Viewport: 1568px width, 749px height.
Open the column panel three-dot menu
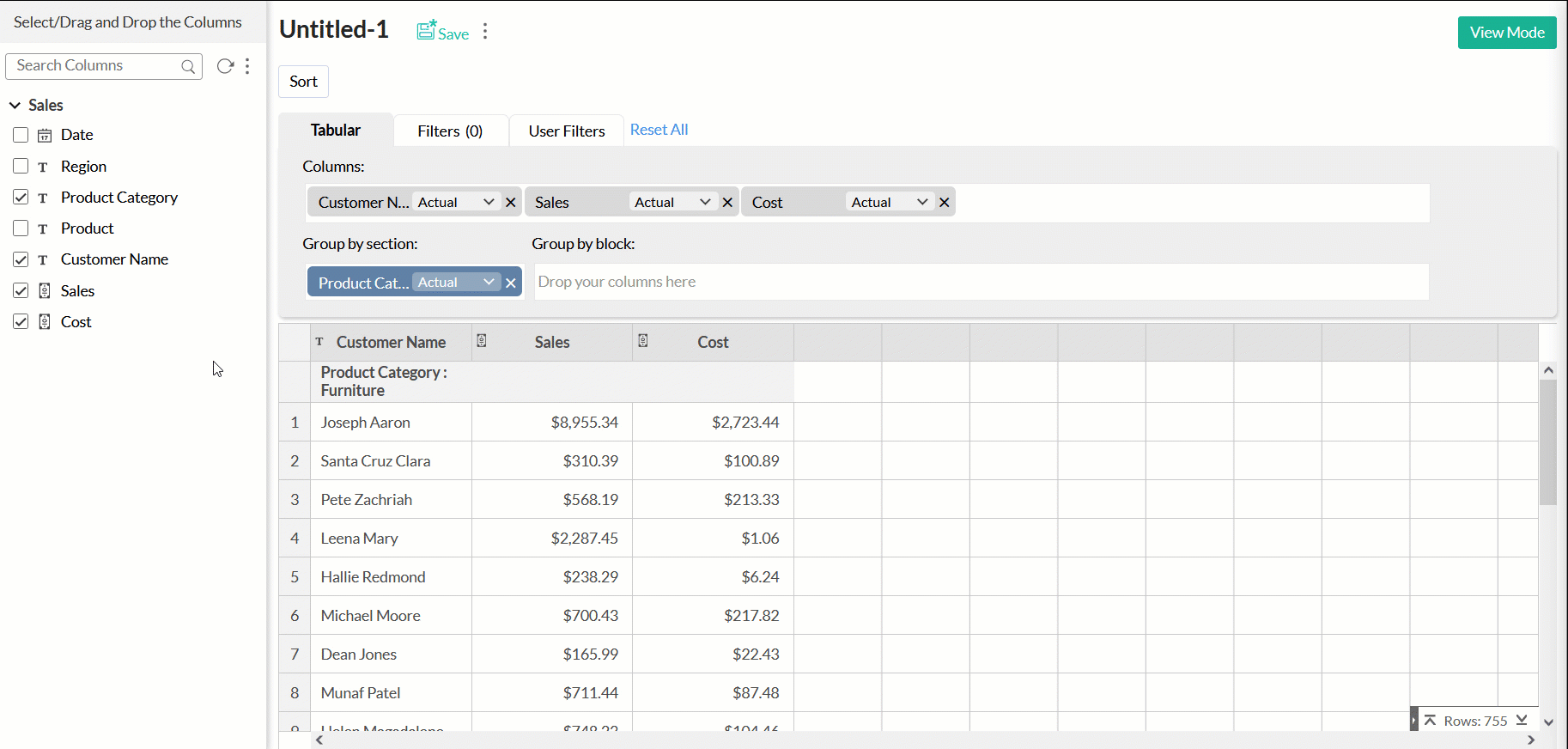247,66
